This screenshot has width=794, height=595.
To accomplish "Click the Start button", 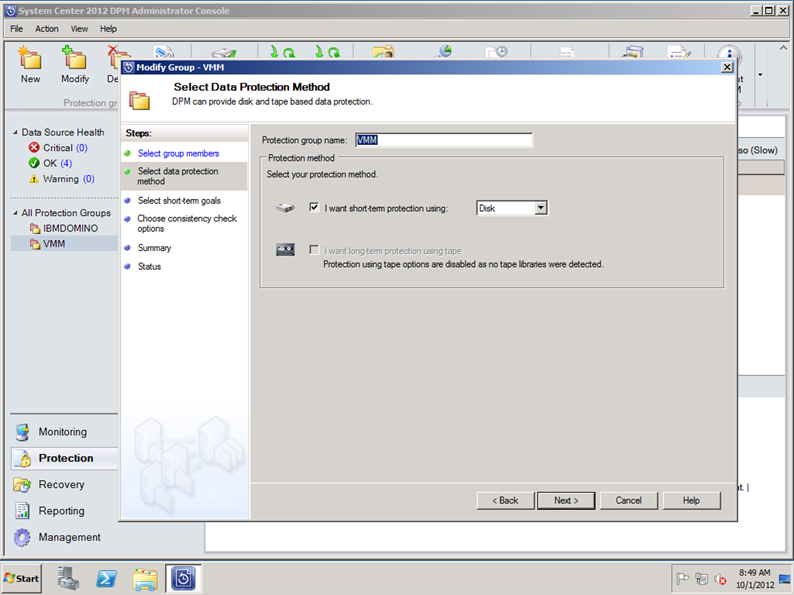I will (21, 578).
